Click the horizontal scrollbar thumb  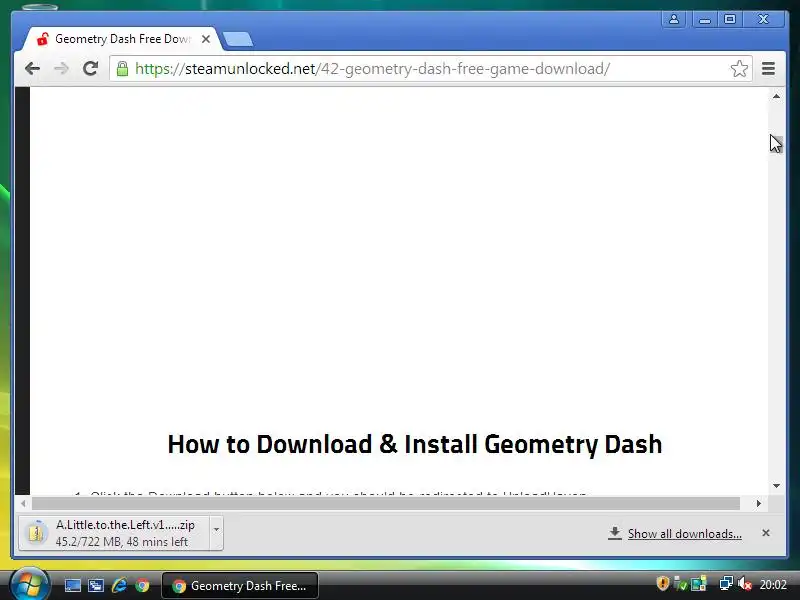click(x=386, y=504)
